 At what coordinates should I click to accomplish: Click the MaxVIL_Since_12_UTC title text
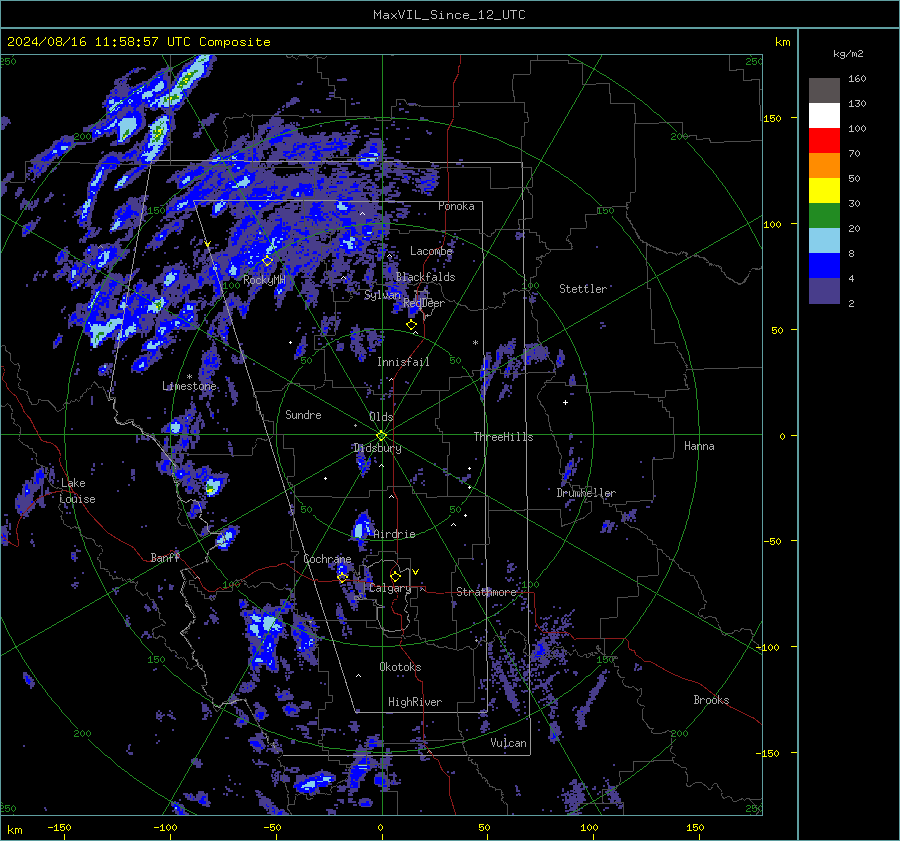pos(449,15)
